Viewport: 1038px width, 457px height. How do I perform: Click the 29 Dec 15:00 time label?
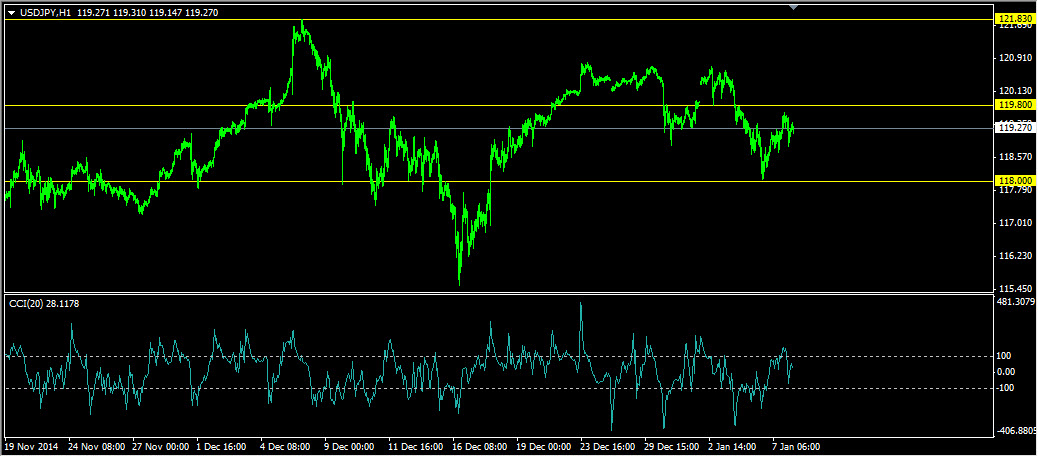[x=673, y=447]
